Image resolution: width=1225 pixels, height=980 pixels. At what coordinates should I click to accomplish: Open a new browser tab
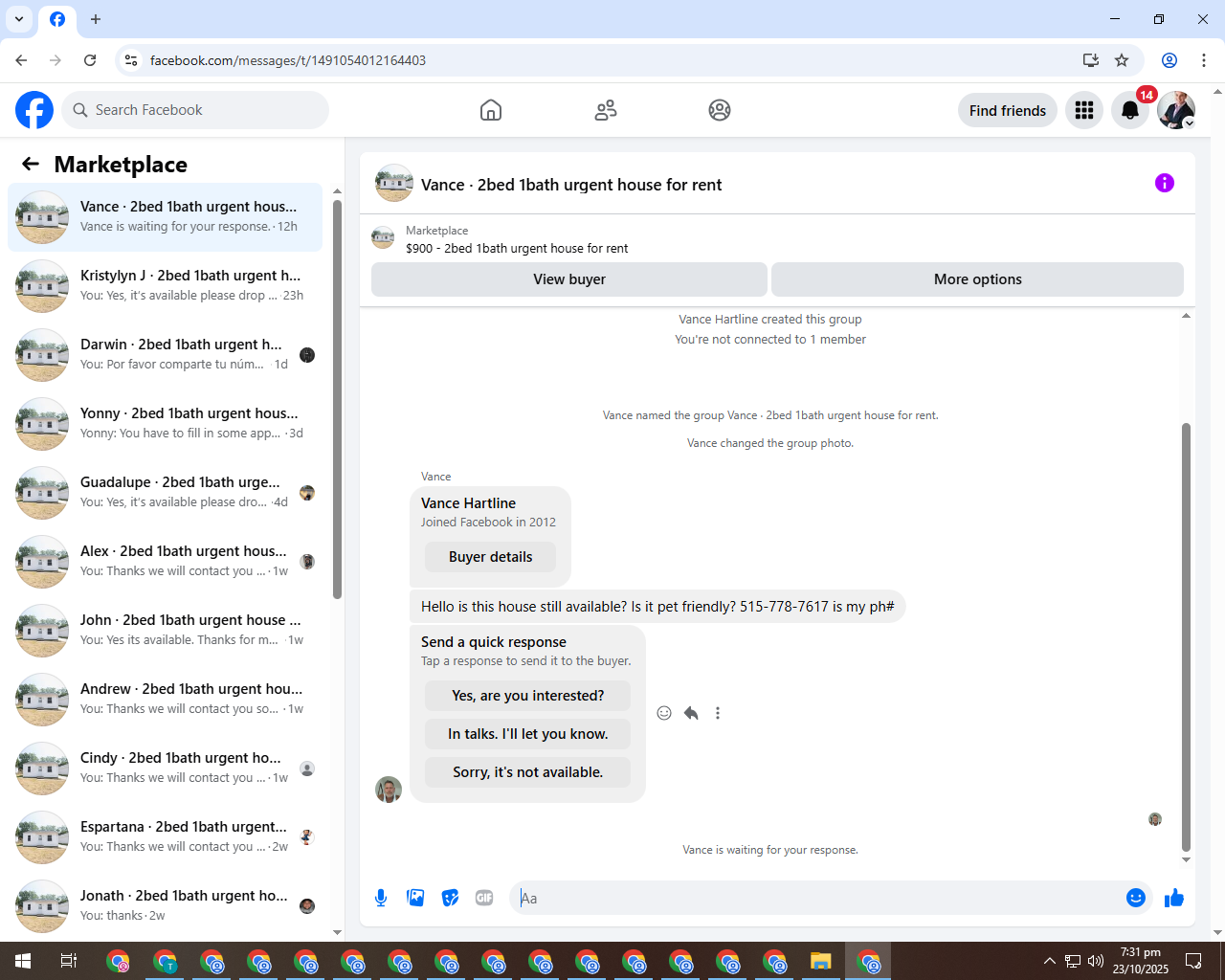tap(96, 19)
